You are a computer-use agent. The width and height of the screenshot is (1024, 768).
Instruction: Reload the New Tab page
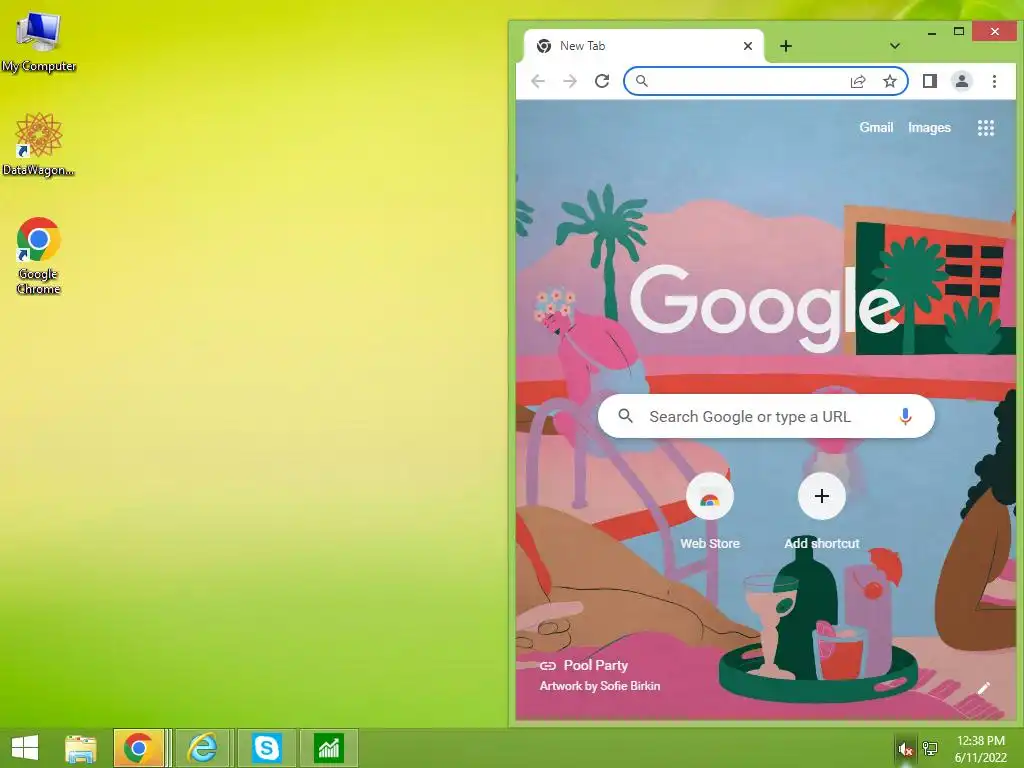pos(602,81)
